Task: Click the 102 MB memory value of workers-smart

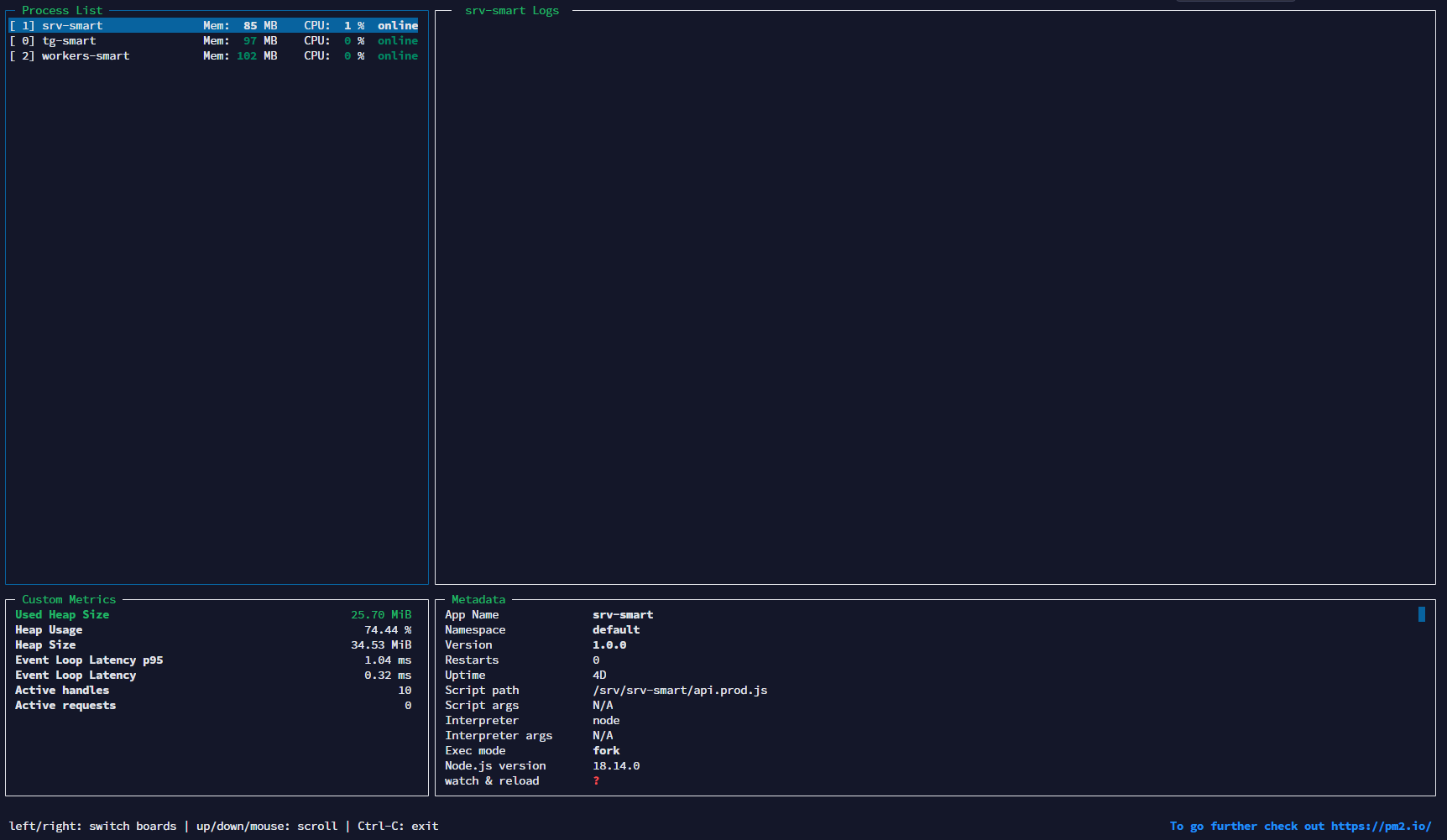Action: (x=257, y=56)
